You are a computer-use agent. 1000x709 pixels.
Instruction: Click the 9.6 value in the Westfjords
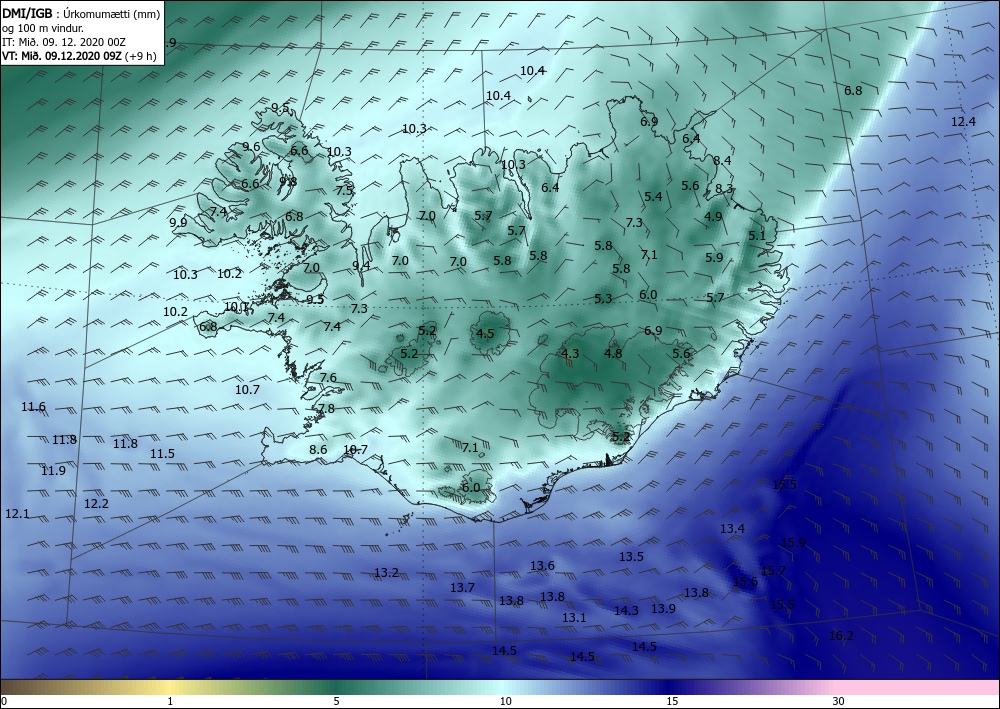(251, 147)
